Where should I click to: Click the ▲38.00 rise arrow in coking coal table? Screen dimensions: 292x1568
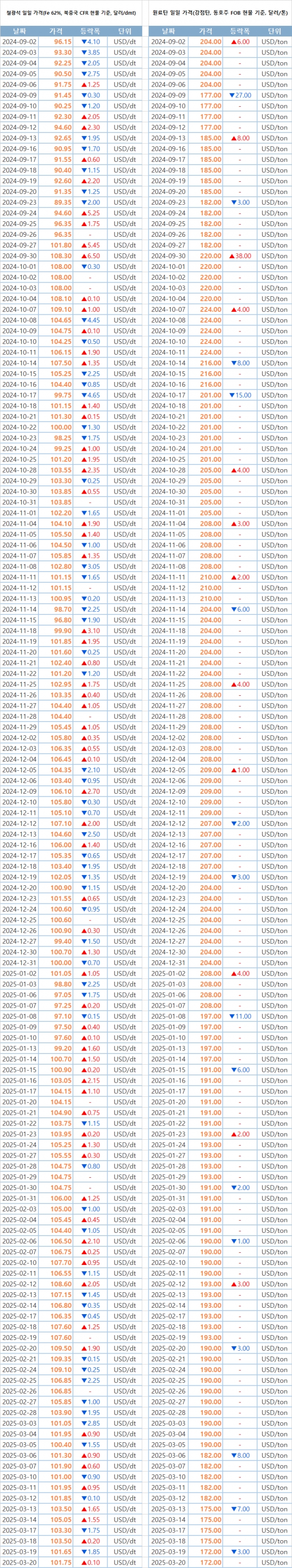click(x=239, y=256)
